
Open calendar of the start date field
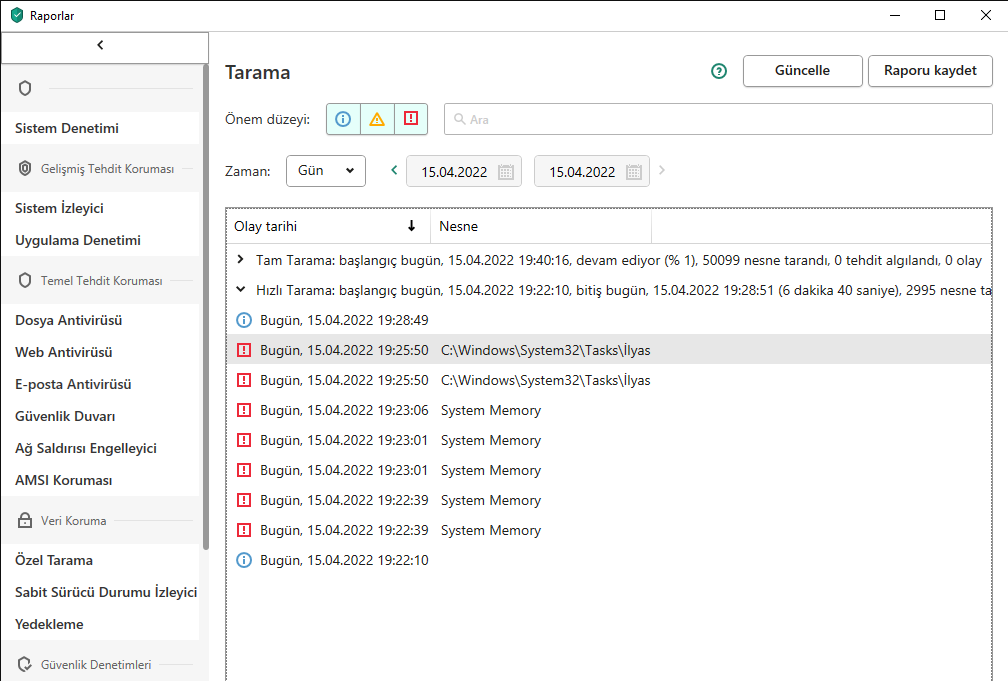pos(506,172)
